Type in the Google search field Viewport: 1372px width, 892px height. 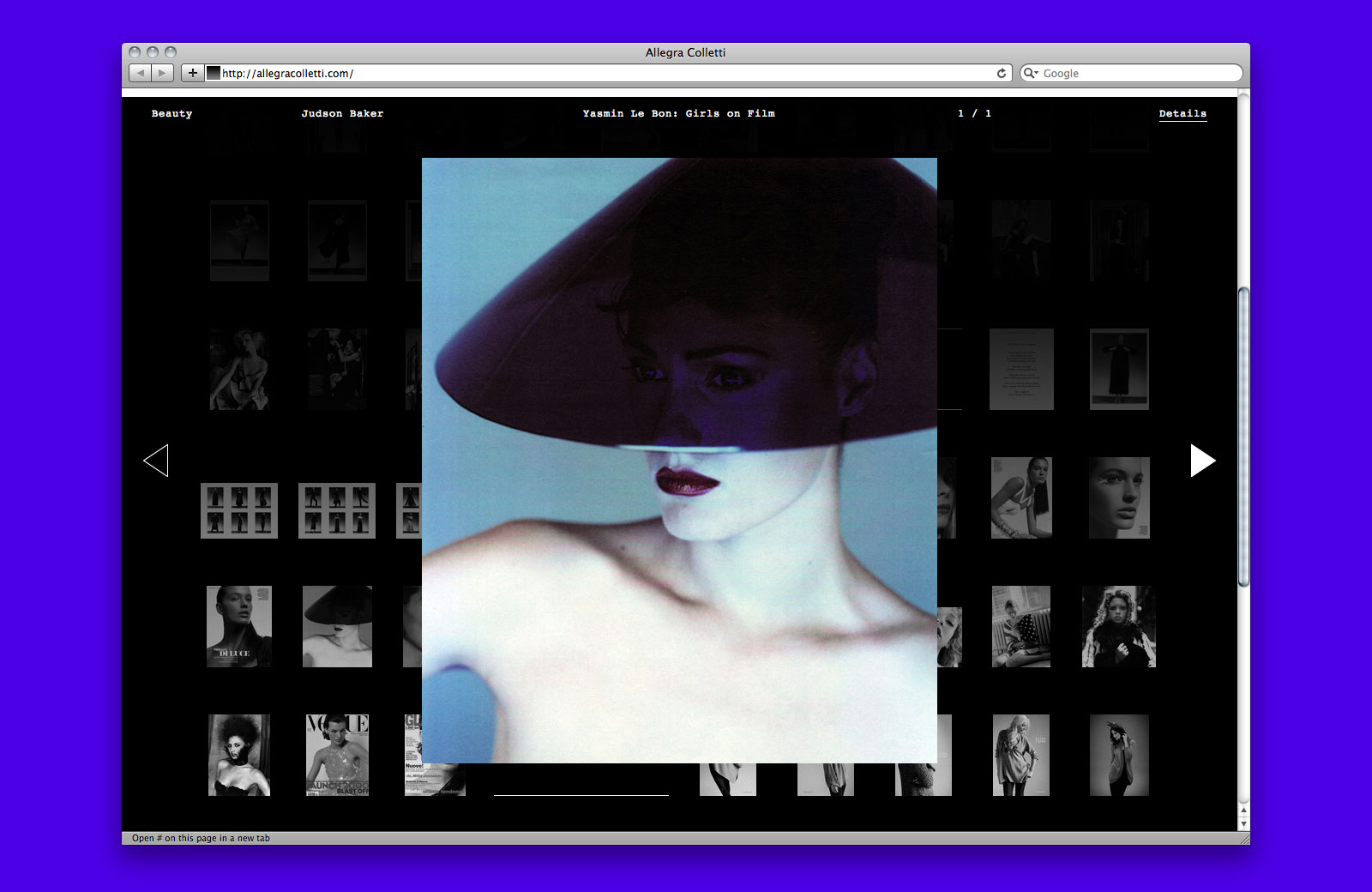[1136, 74]
